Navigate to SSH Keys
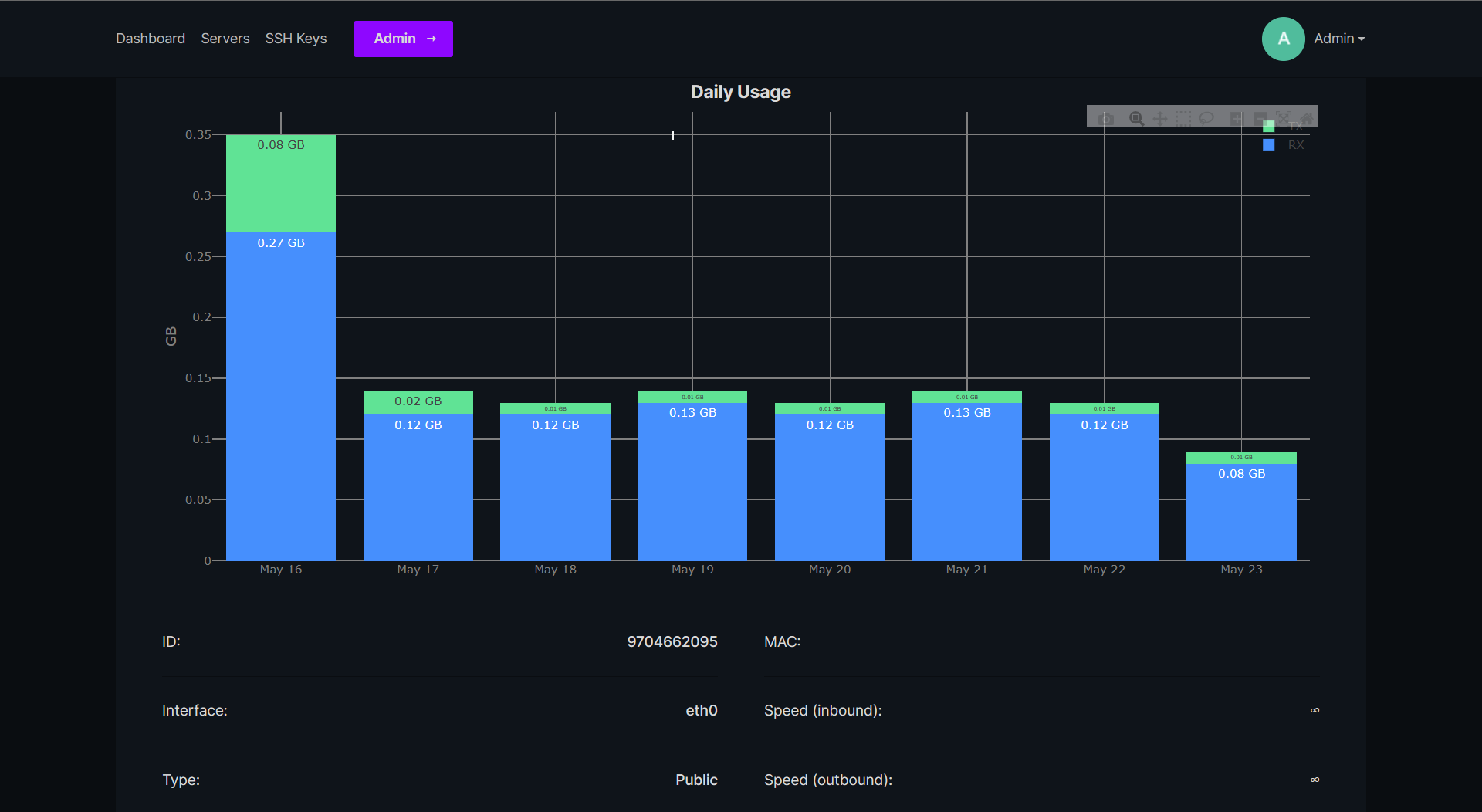Image resolution: width=1482 pixels, height=812 pixels. click(x=296, y=39)
